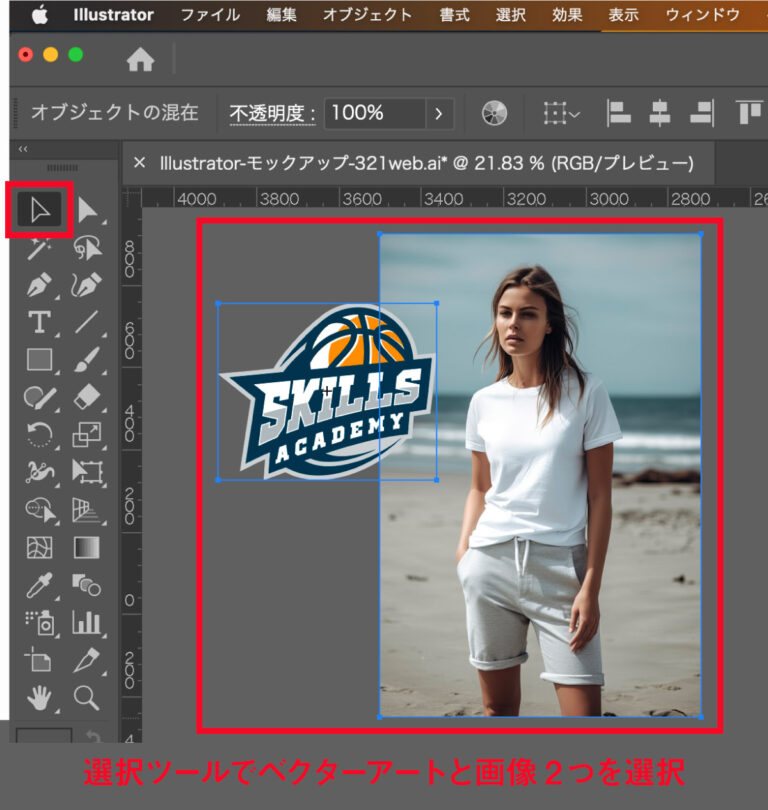
Task: Select the Hand tool
Action: (x=40, y=697)
